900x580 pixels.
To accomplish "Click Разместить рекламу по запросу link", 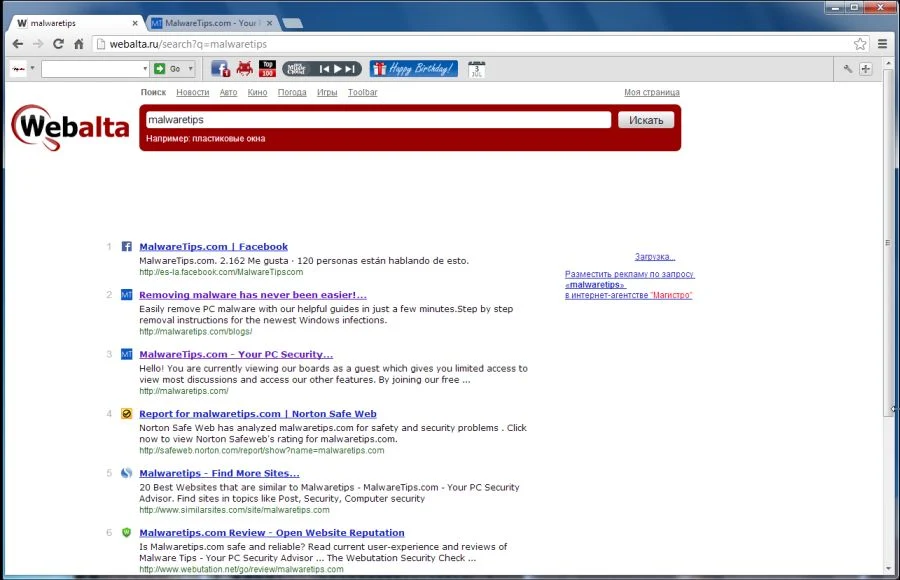I will (x=630, y=274).
